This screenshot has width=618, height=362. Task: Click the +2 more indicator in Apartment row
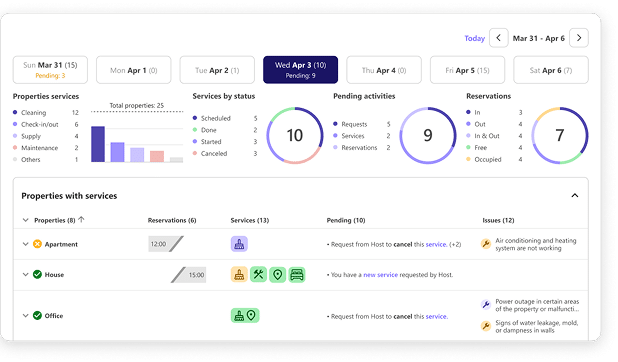pos(455,244)
